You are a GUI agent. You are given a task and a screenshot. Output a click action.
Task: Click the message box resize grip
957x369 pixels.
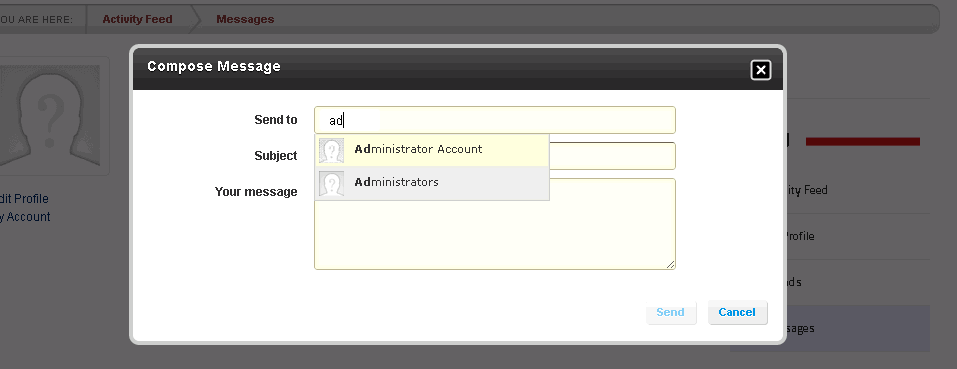point(671,265)
